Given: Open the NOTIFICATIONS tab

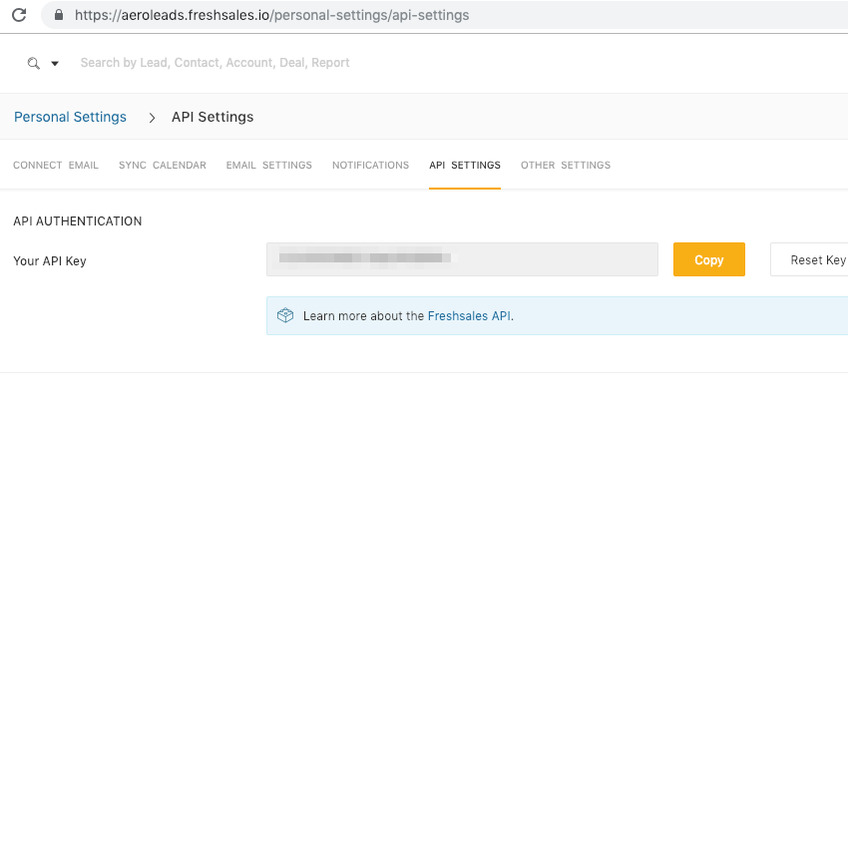Looking at the screenshot, I should point(370,165).
